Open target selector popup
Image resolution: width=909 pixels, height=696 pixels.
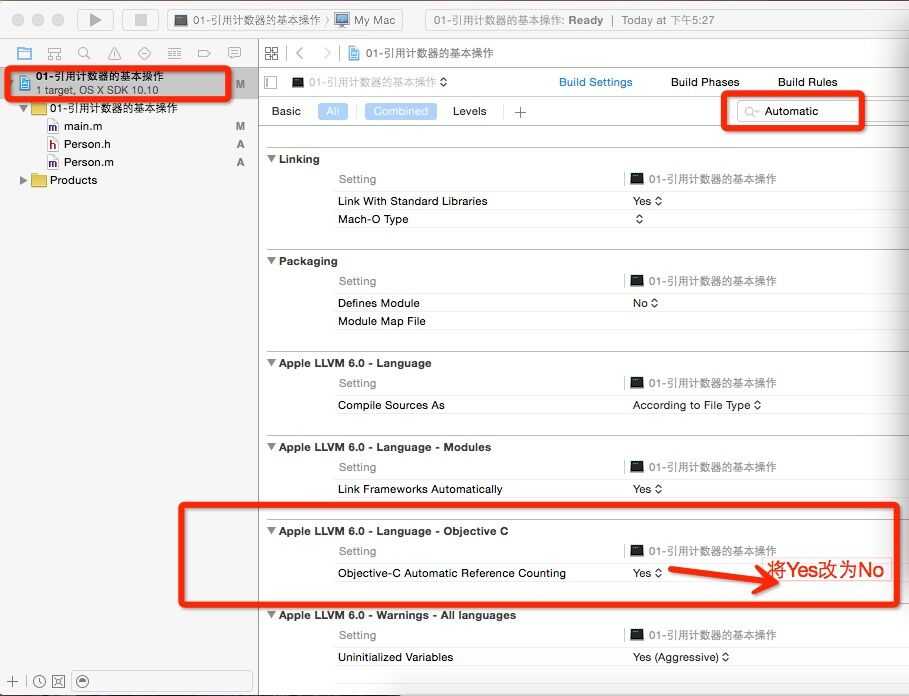tap(370, 82)
